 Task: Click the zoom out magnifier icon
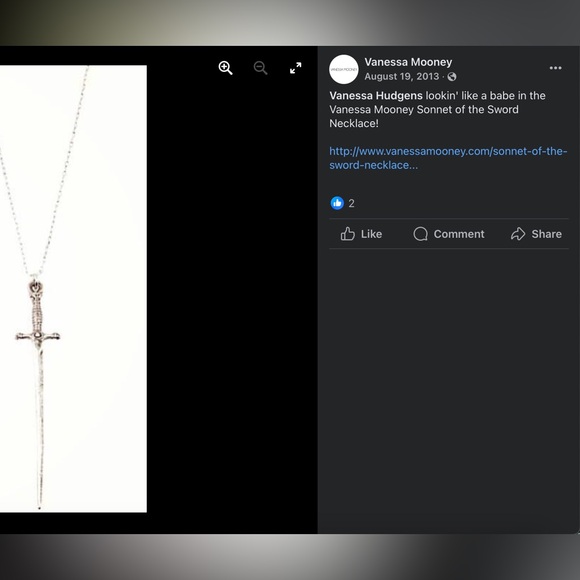pos(260,68)
